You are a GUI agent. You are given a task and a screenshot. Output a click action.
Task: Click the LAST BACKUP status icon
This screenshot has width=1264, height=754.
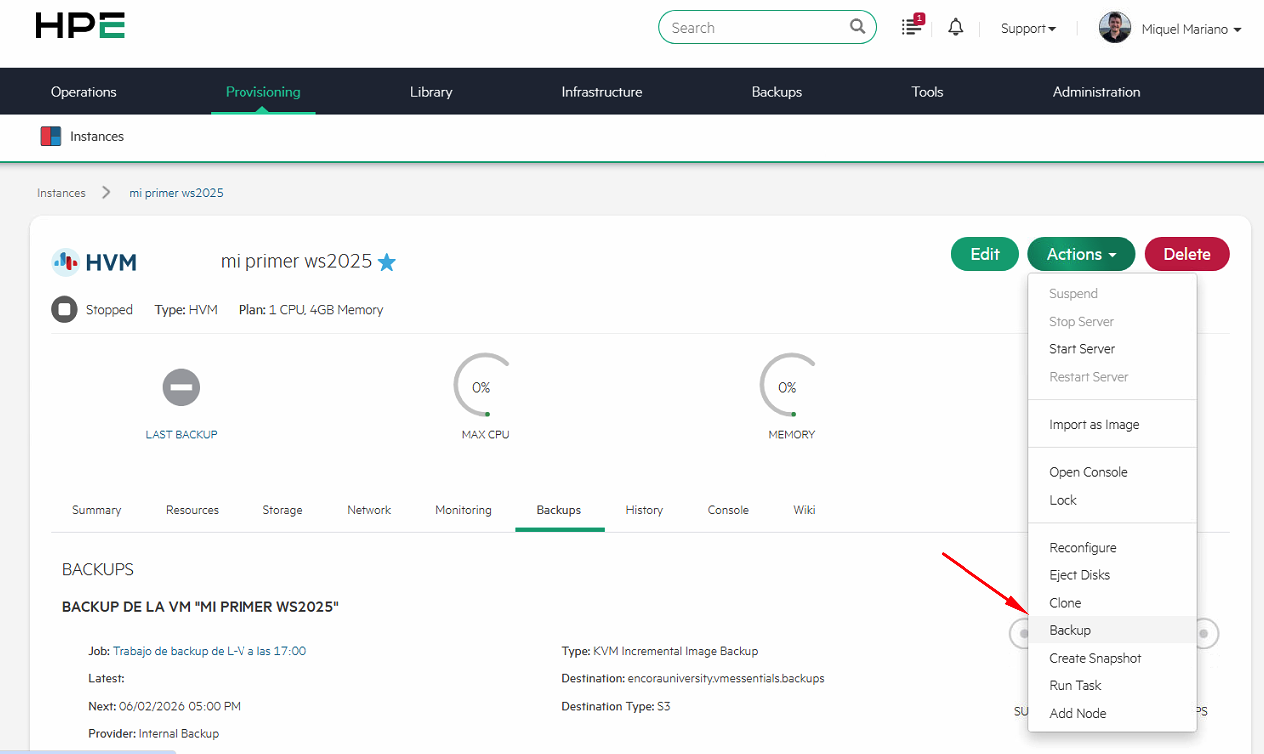[181, 387]
